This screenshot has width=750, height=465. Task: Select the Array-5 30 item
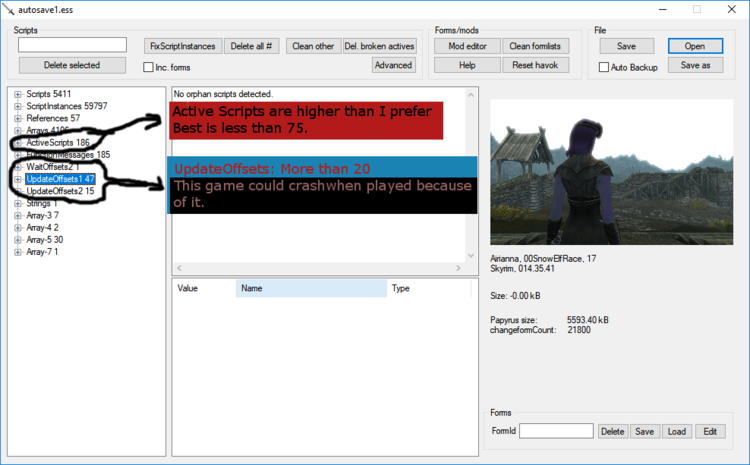45,240
